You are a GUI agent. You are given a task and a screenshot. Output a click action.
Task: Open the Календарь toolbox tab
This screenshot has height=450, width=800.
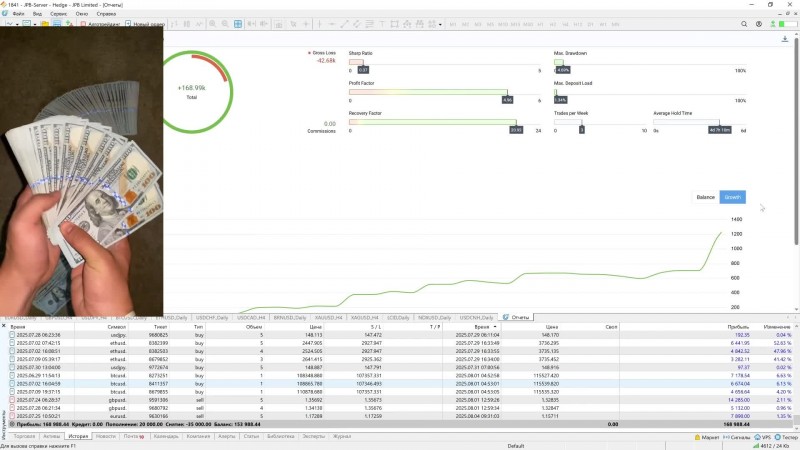(x=166, y=436)
